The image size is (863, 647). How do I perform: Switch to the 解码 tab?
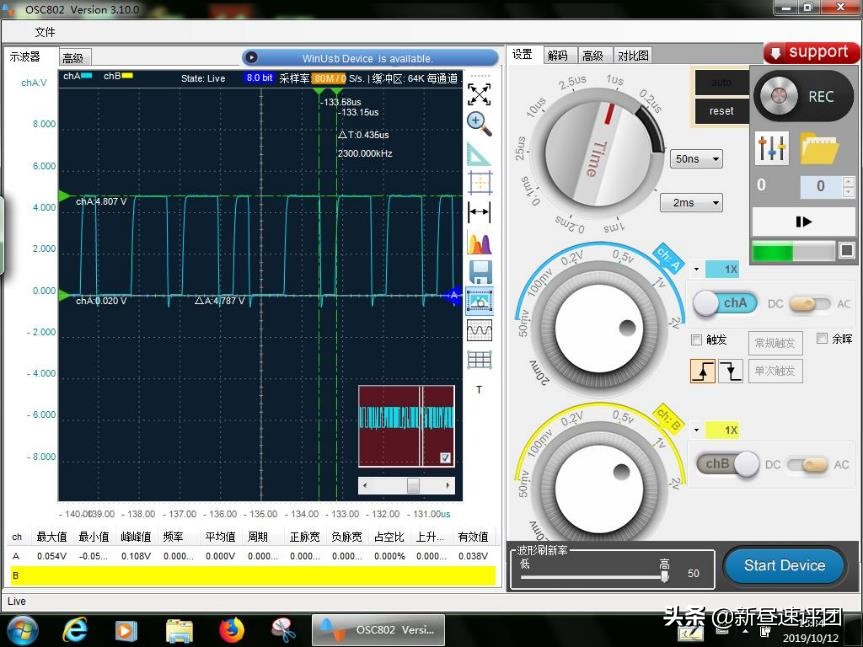coord(557,56)
